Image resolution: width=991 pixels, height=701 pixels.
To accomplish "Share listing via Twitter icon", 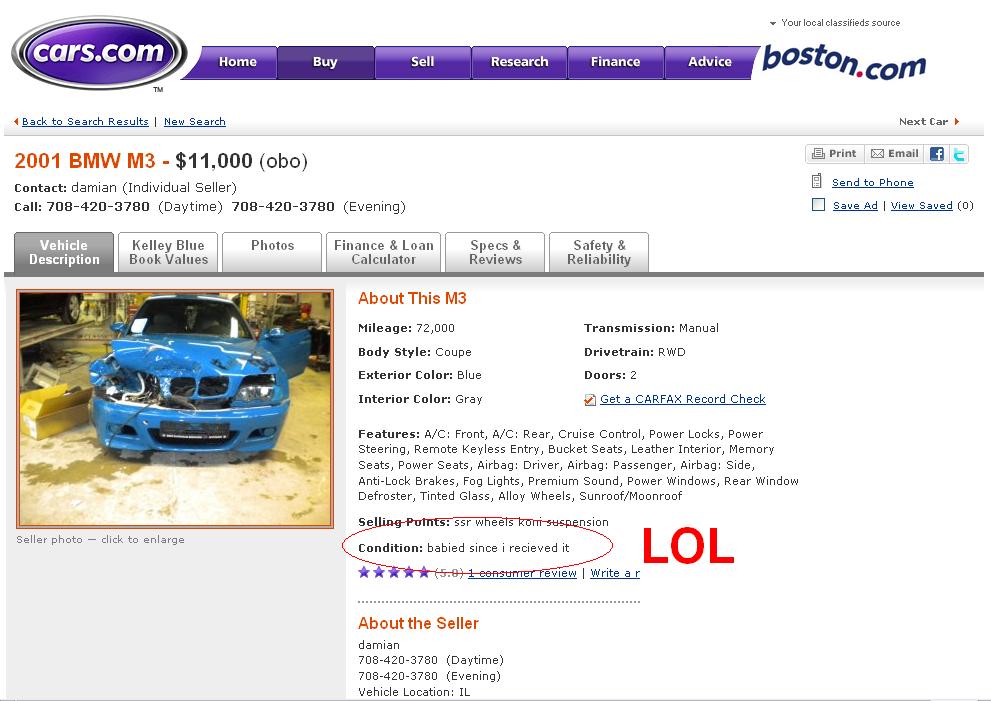I will pyautogui.click(x=959, y=154).
